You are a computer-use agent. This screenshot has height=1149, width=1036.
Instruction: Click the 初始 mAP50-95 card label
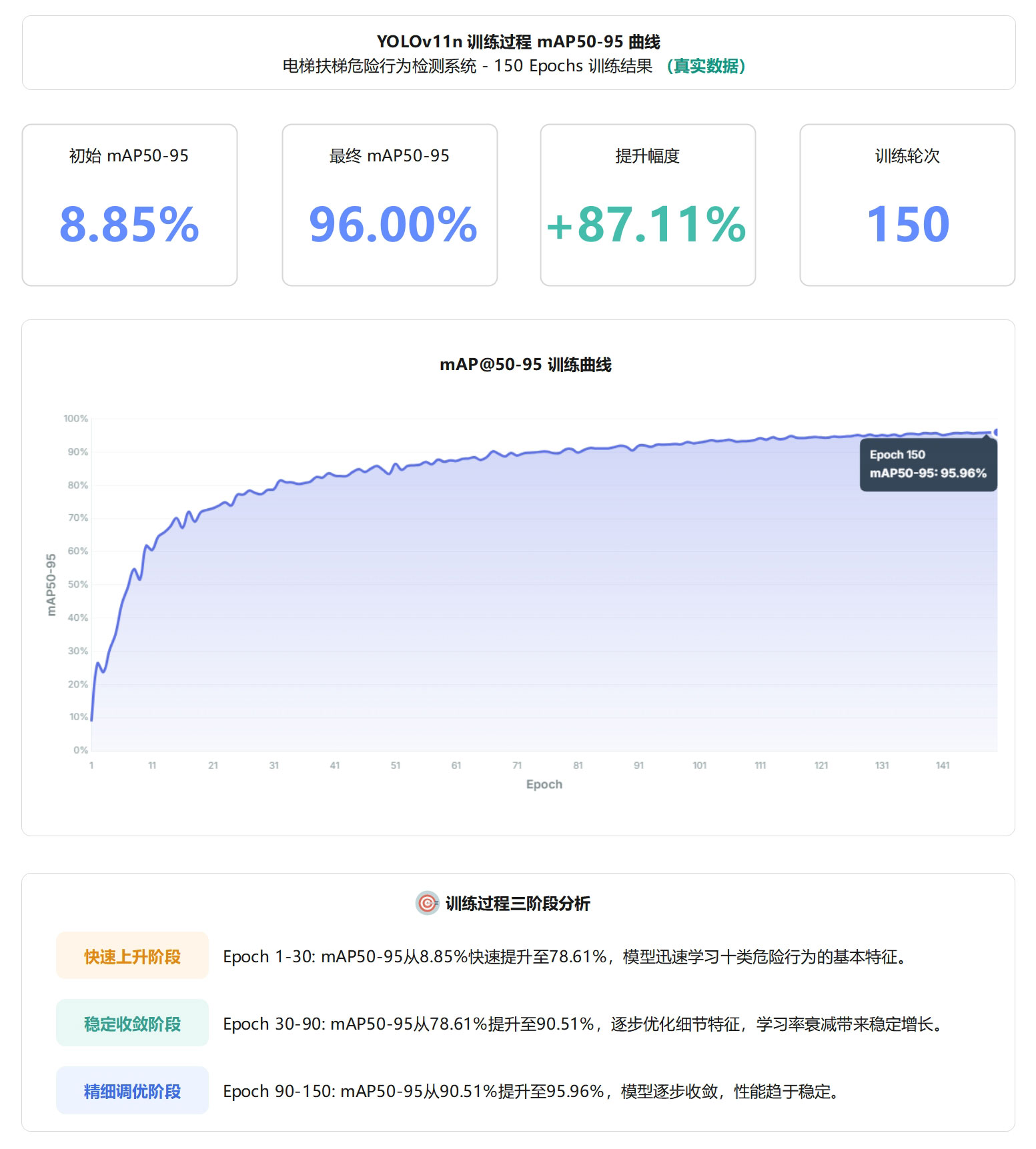(x=129, y=156)
